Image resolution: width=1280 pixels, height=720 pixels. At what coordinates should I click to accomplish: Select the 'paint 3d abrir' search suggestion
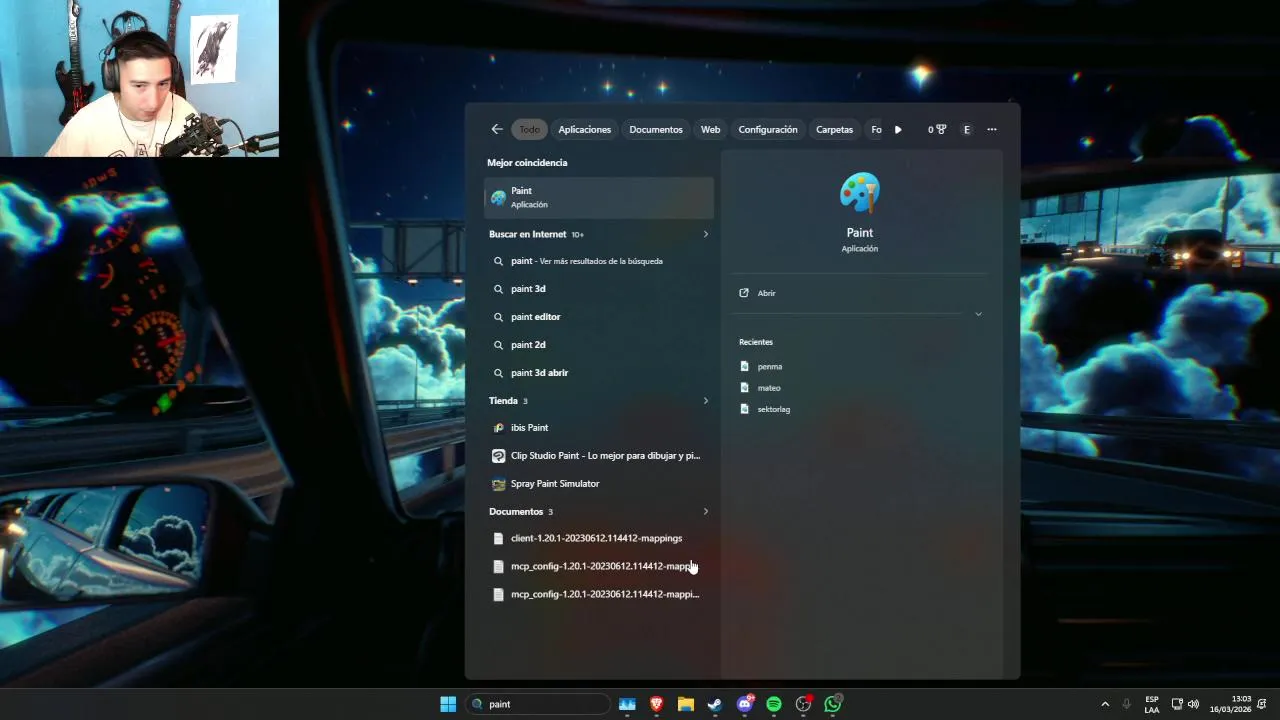pos(599,373)
